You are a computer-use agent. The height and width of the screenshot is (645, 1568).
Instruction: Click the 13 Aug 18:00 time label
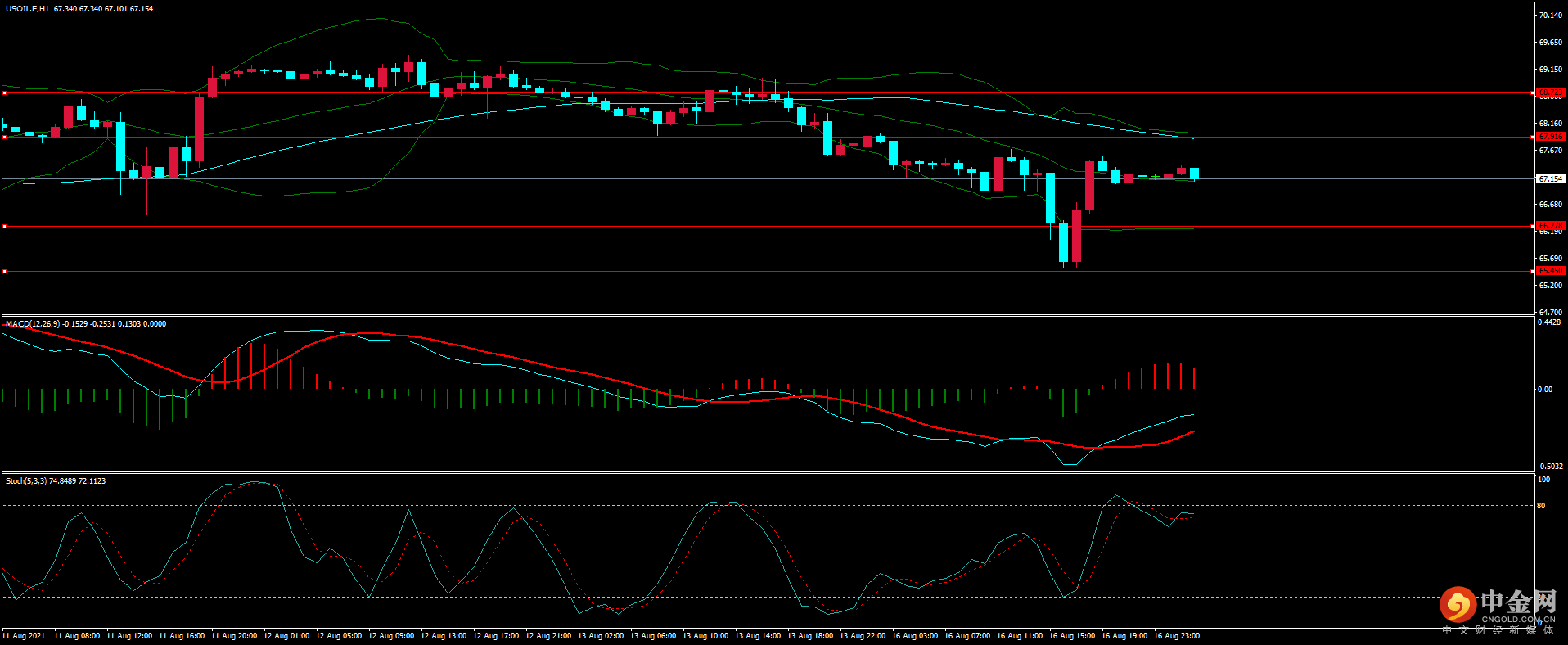tap(810, 636)
